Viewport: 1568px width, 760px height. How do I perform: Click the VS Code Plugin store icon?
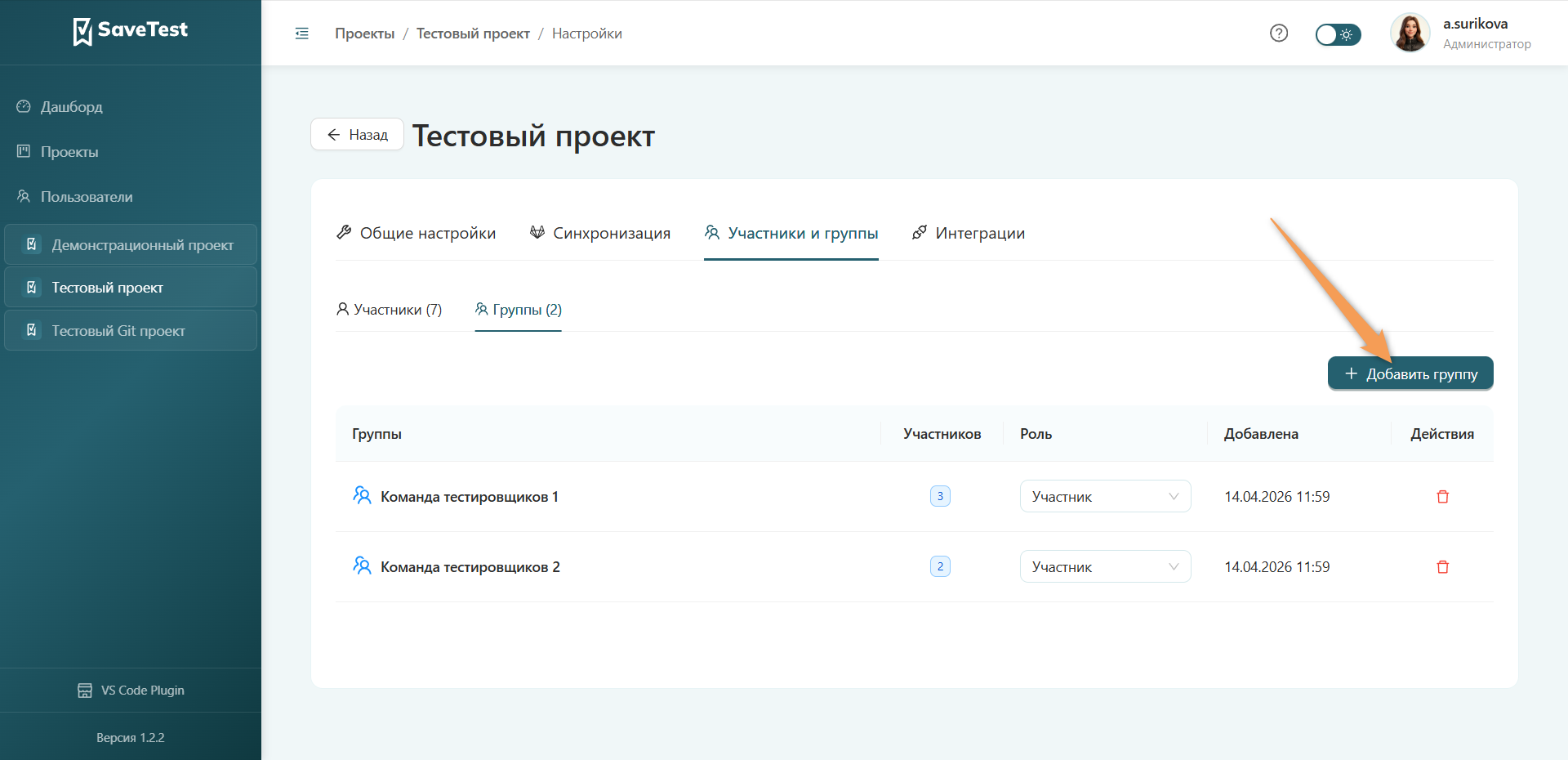click(x=85, y=691)
